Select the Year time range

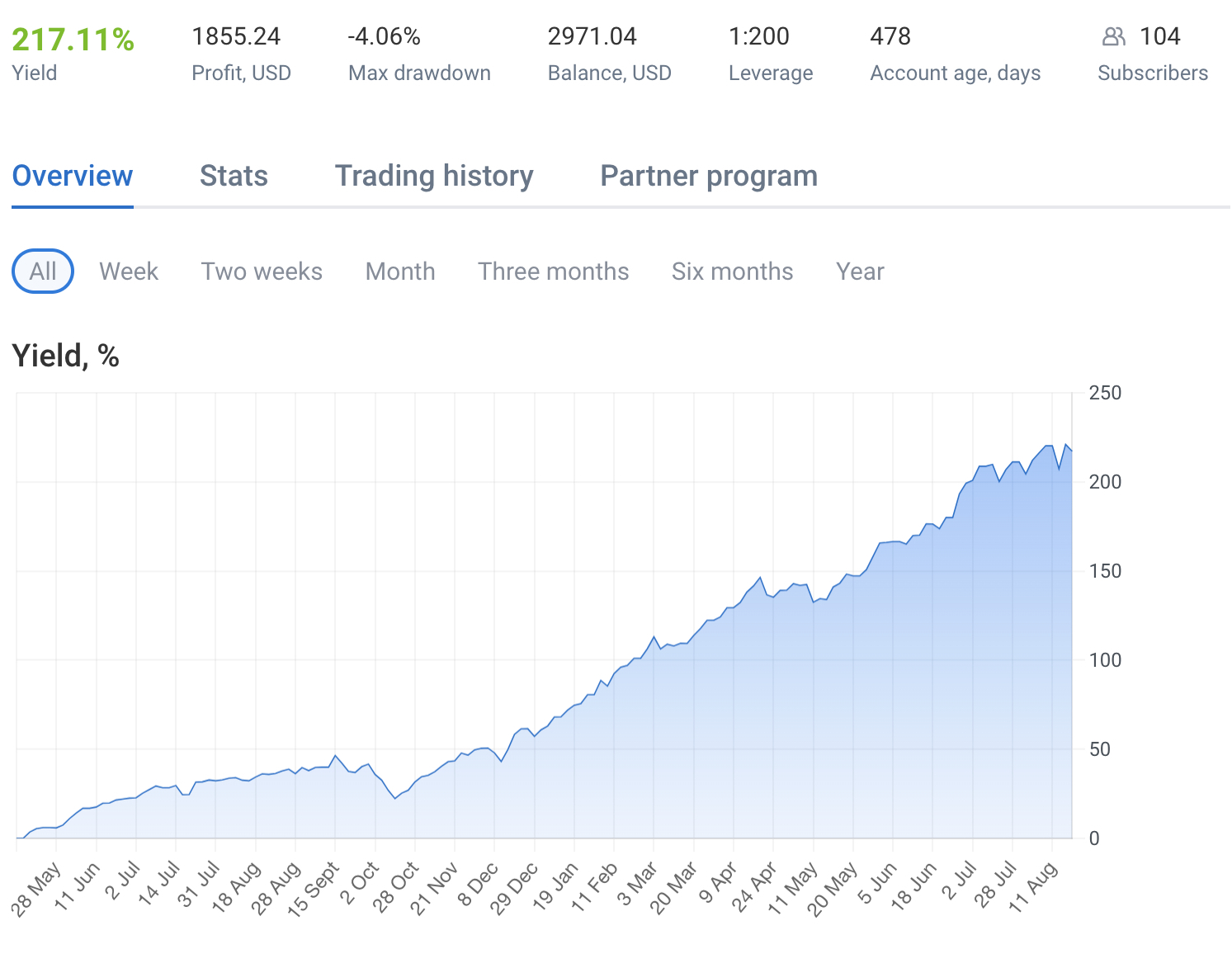(860, 272)
